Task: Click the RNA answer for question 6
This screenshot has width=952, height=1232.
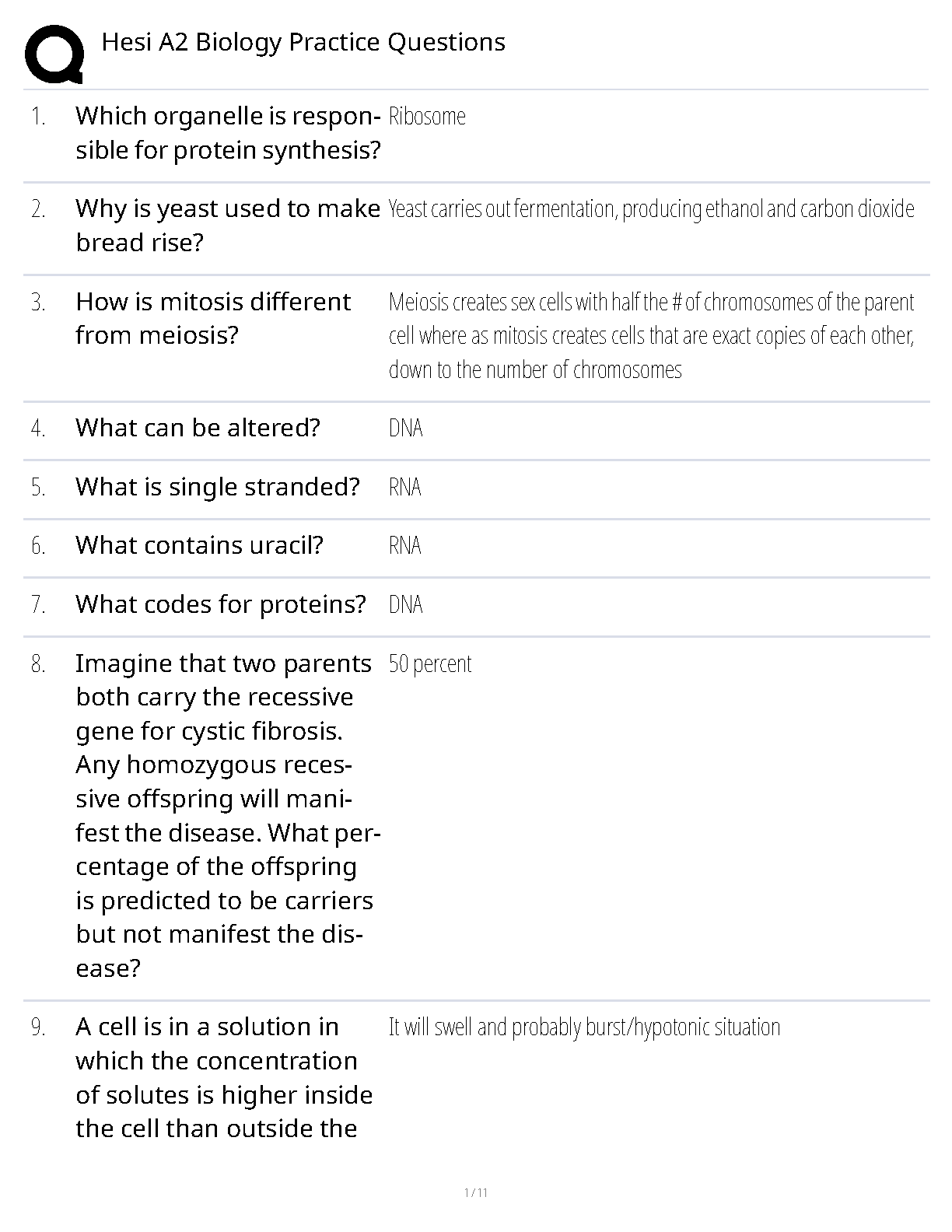Action: click(x=404, y=546)
